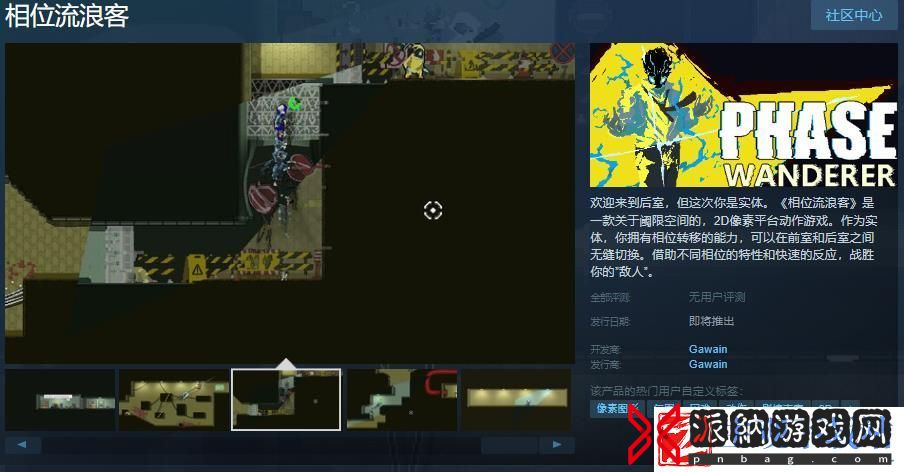Click the game description starting 欢迎来到后室
904x472 pixels.
[x=733, y=237]
